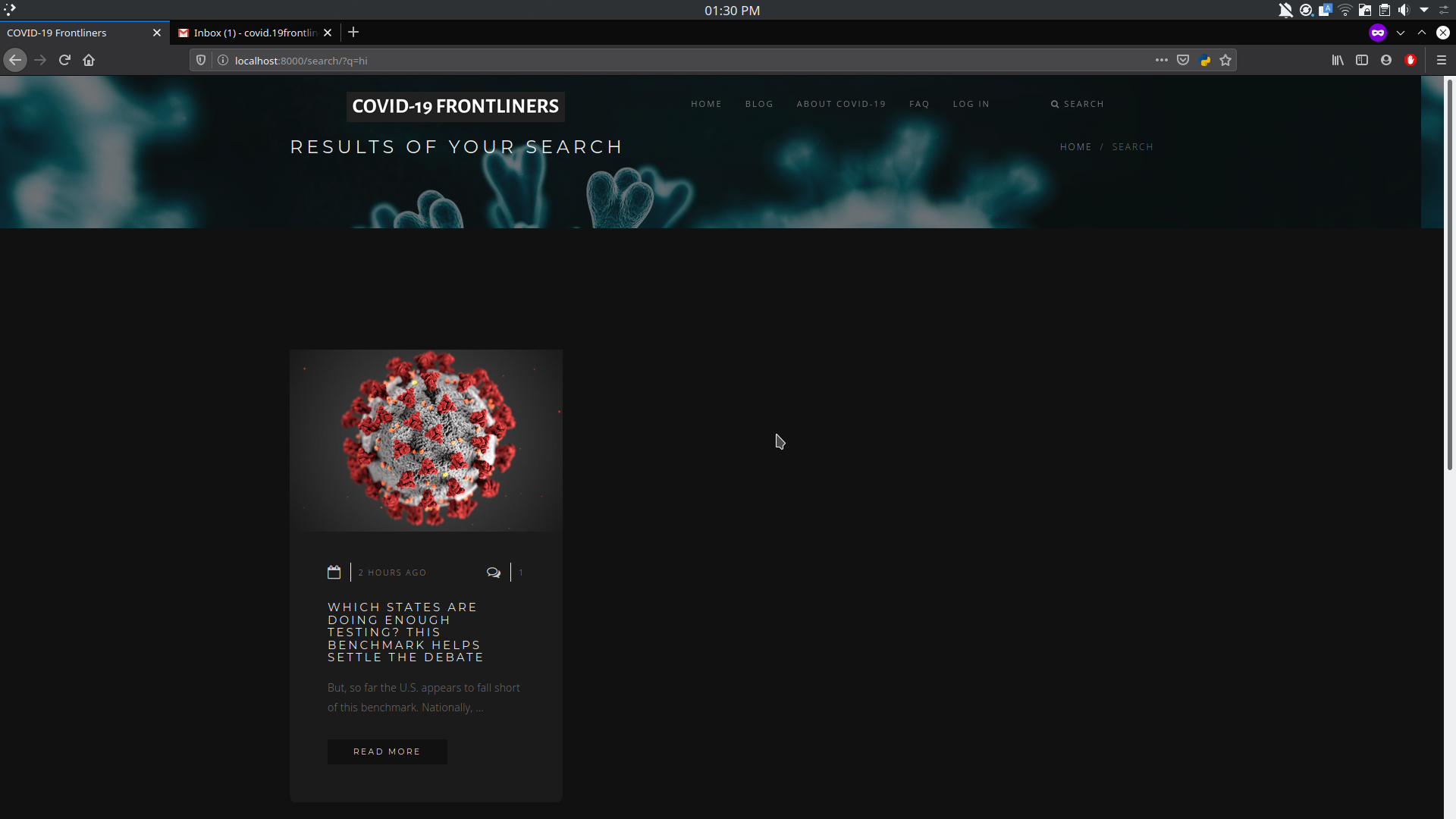Screen dimensions: 1456x819
Task: Open a new browser tab
Action: pos(353,33)
